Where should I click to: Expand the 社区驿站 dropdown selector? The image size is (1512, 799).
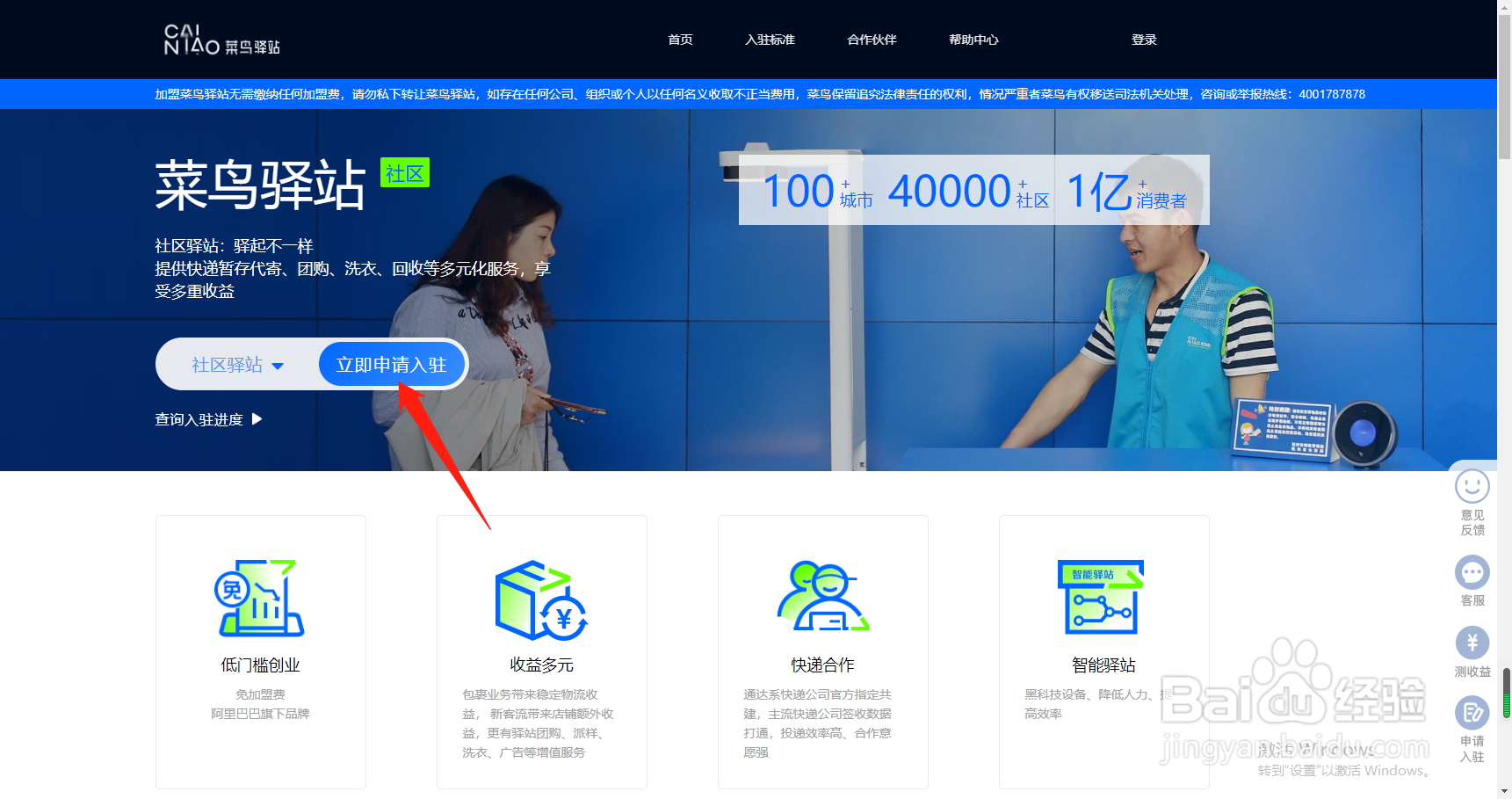237,365
